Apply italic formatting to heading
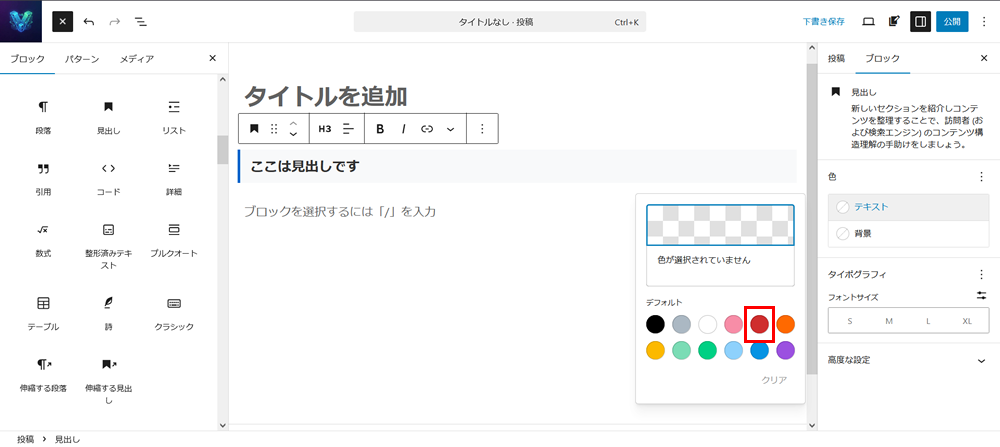1000x447 pixels. [404, 129]
